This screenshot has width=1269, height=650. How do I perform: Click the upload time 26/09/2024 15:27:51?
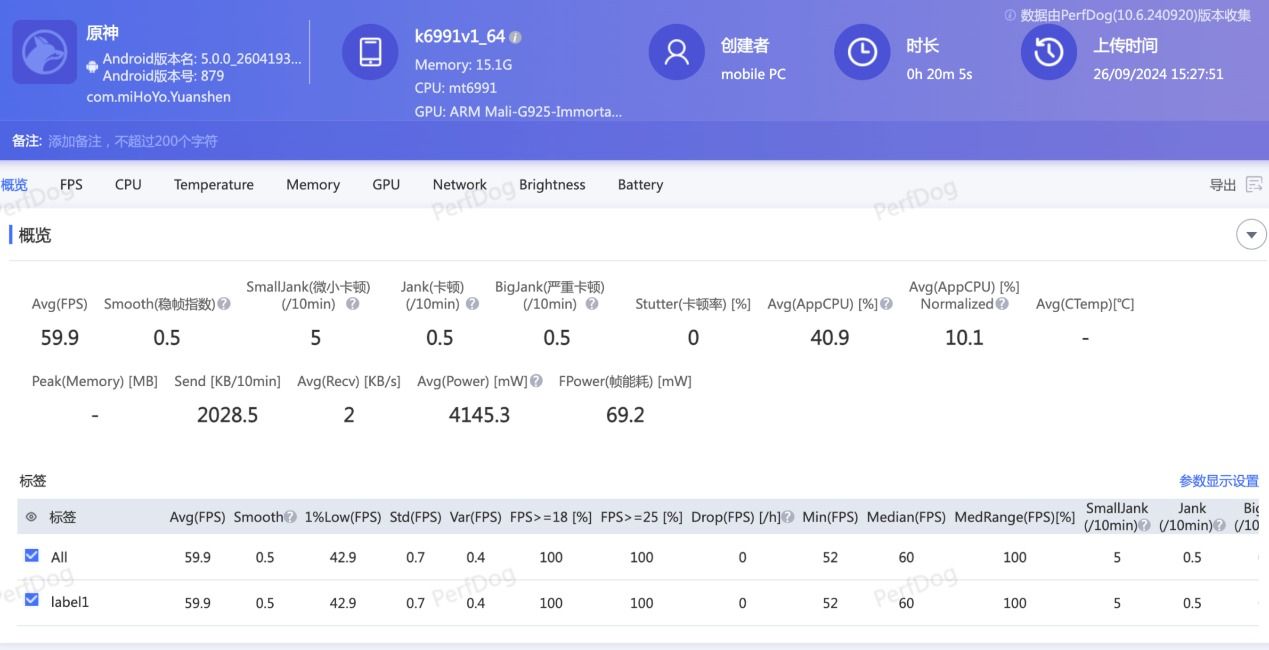pos(1158,74)
